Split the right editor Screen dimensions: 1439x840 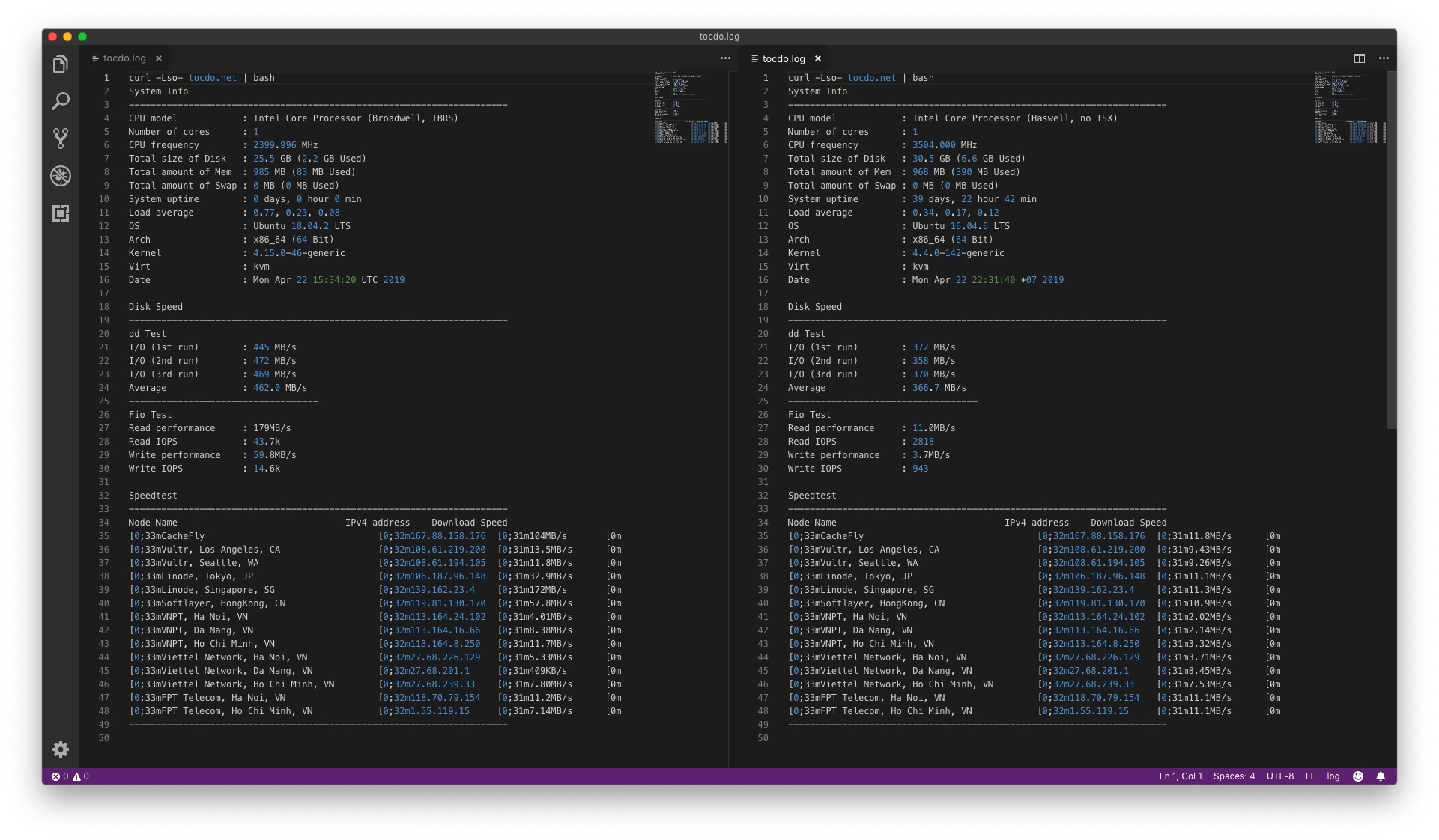(1360, 58)
